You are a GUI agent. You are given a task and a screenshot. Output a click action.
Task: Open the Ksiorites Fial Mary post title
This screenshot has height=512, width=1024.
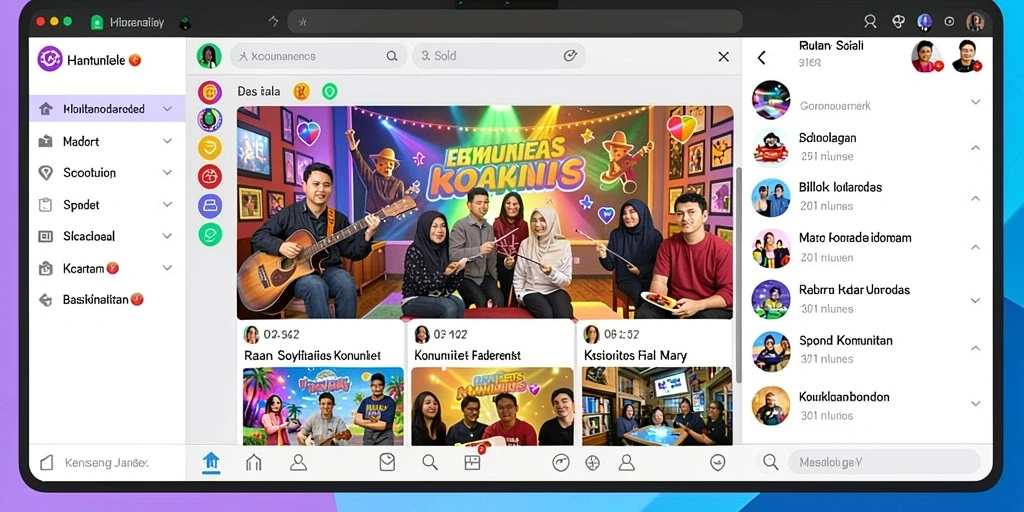tap(635, 356)
